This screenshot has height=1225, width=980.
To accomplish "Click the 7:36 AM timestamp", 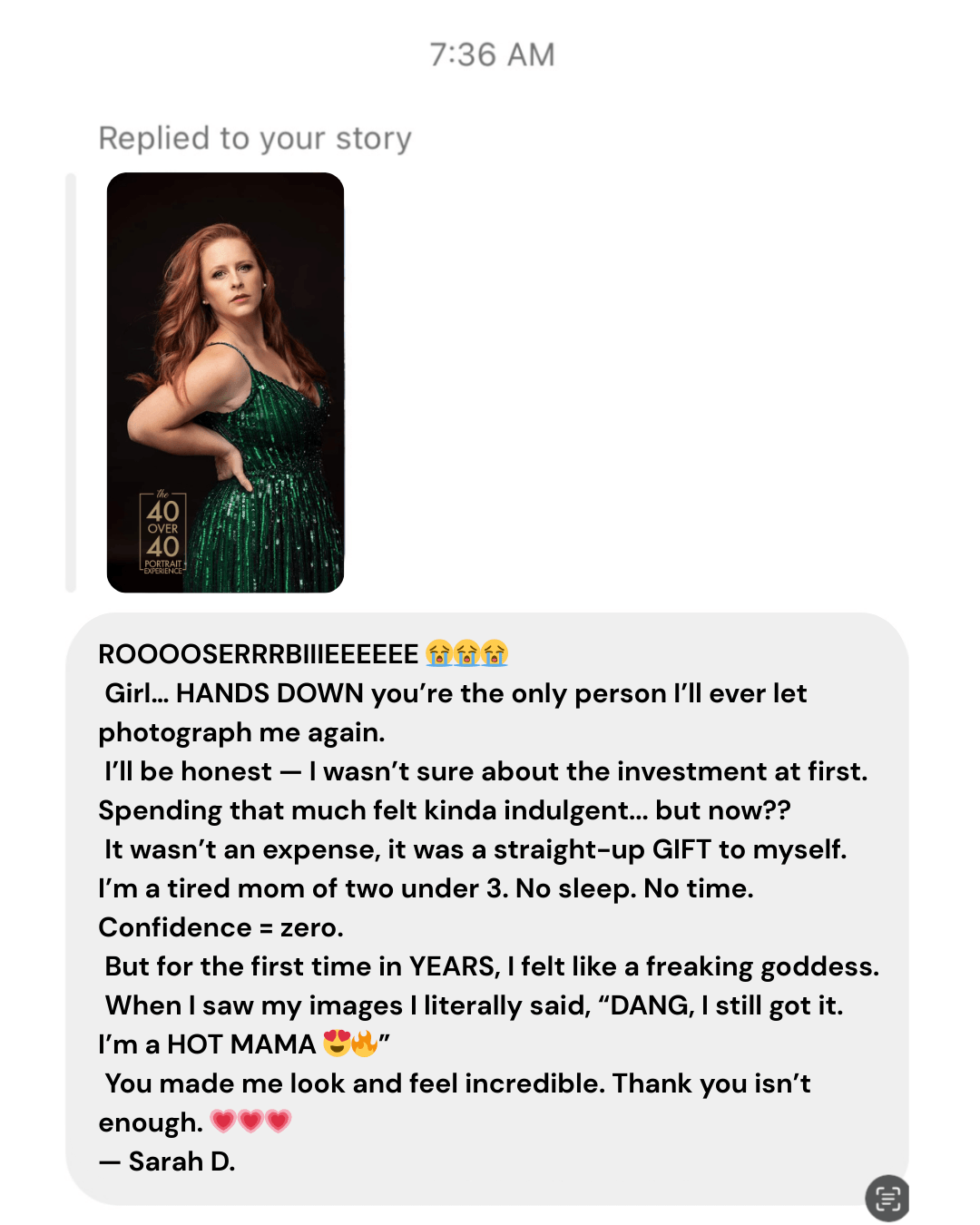I will (x=492, y=55).
